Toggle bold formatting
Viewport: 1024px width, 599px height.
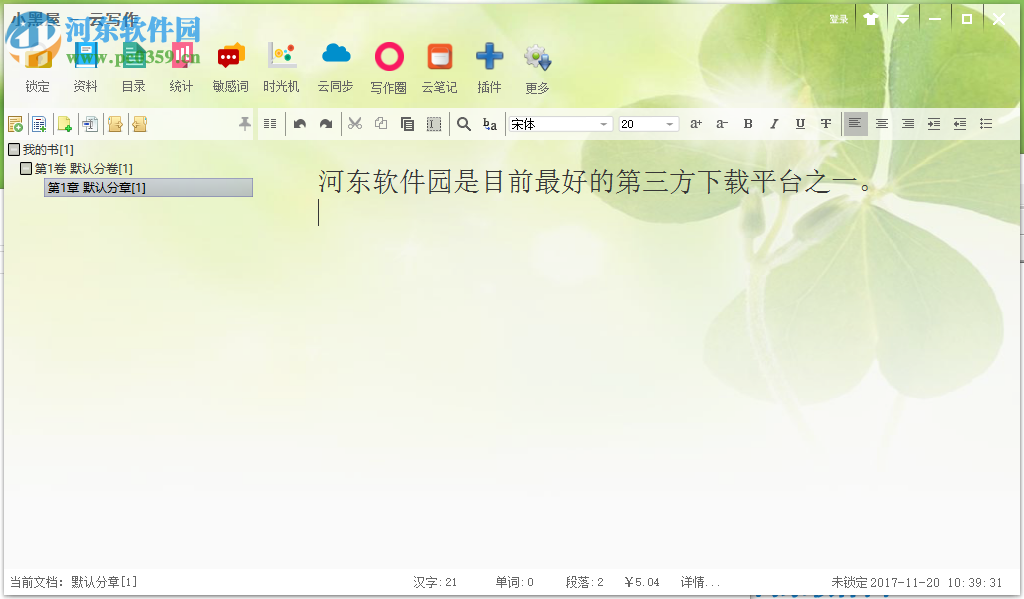[x=748, y=123]
